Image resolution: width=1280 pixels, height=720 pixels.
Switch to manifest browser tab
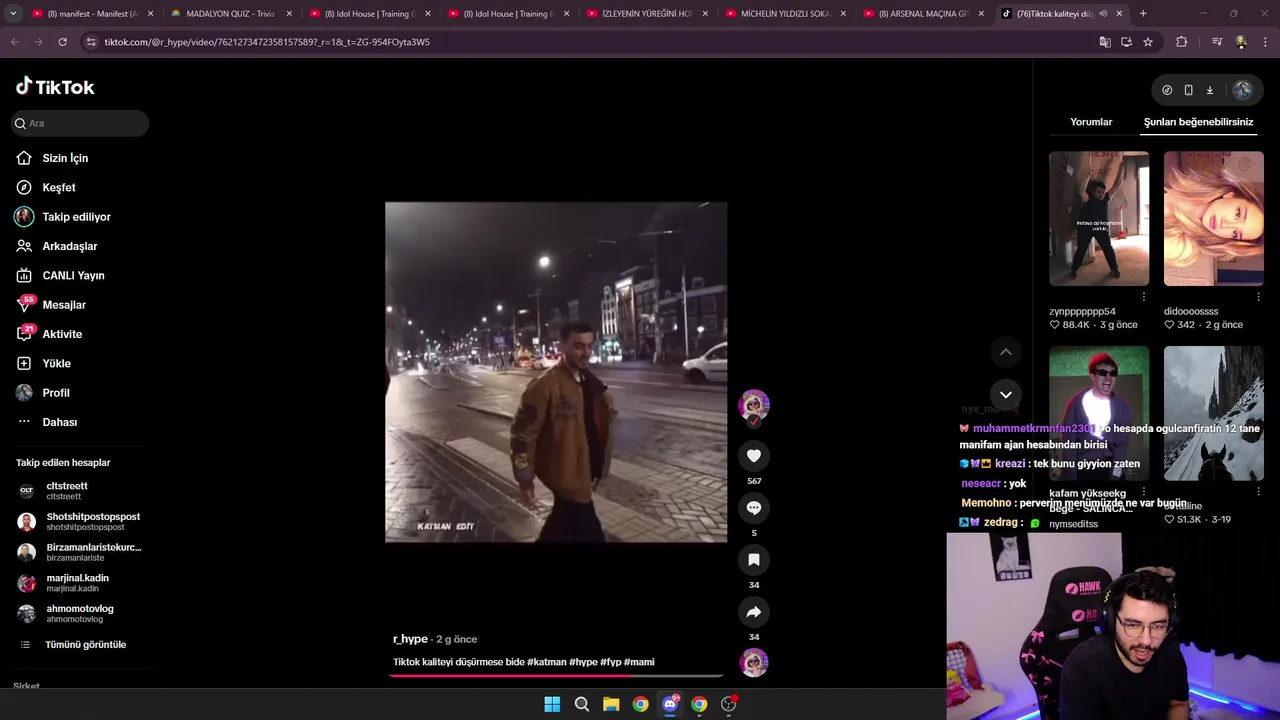pos(92,14)
